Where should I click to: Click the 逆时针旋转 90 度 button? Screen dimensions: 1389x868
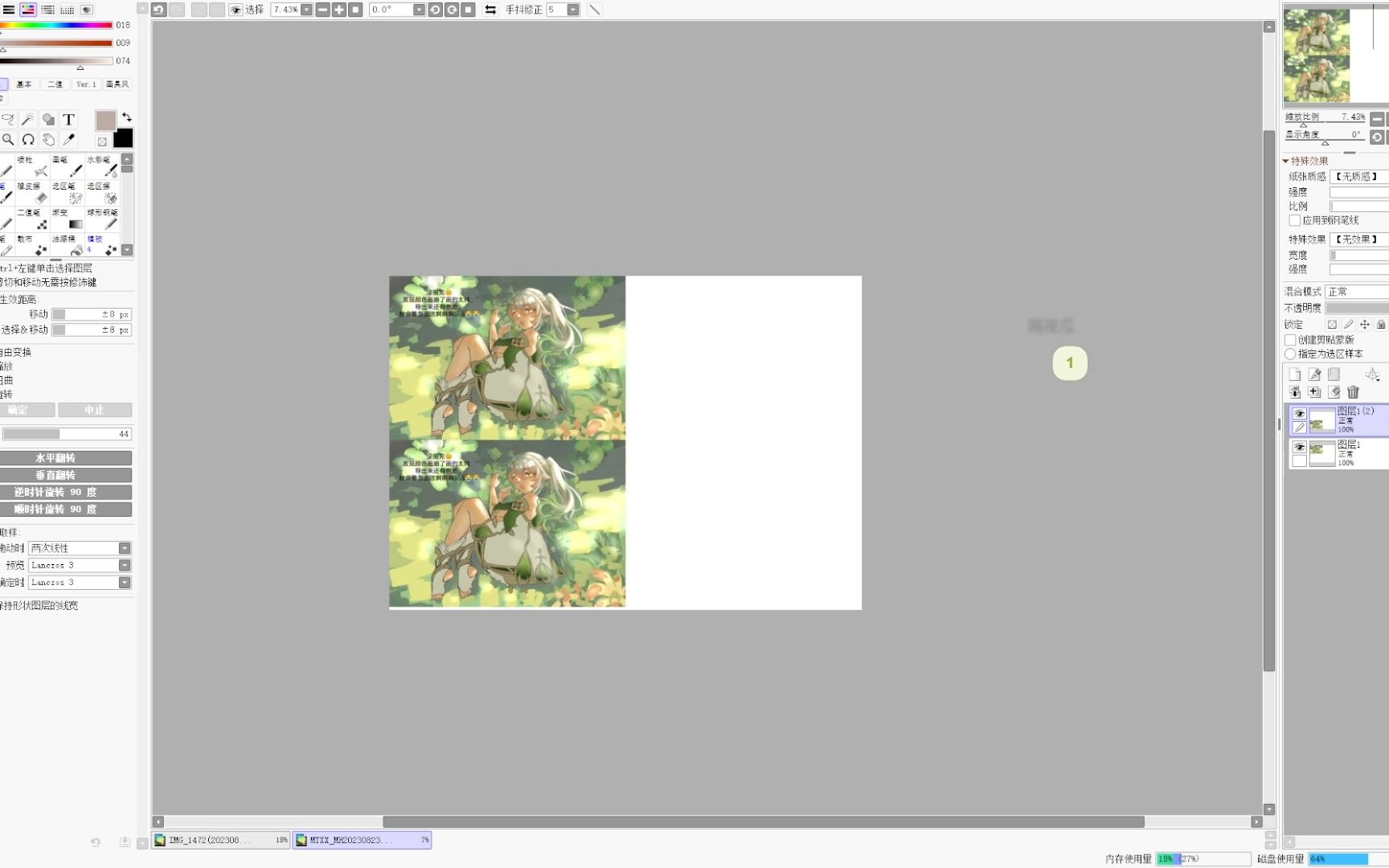tap(66, 492)
